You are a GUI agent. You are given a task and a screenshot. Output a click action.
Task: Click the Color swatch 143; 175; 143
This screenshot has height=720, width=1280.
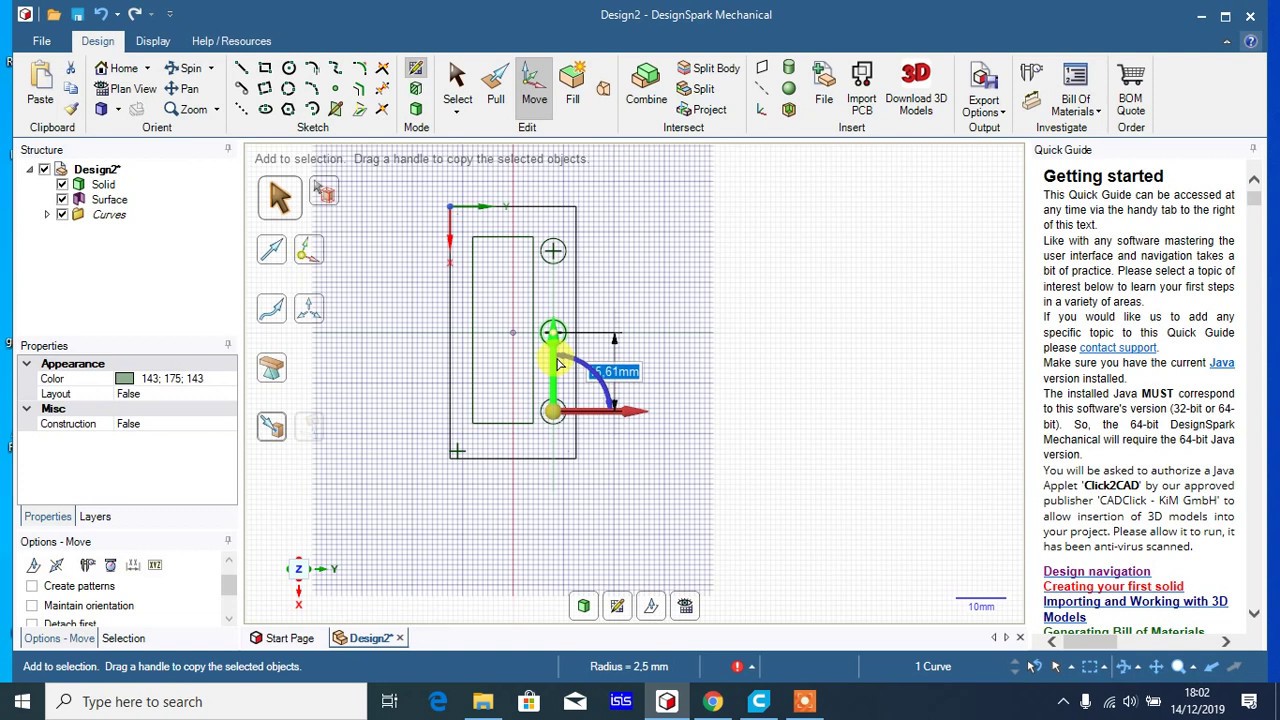pos(124,379)
